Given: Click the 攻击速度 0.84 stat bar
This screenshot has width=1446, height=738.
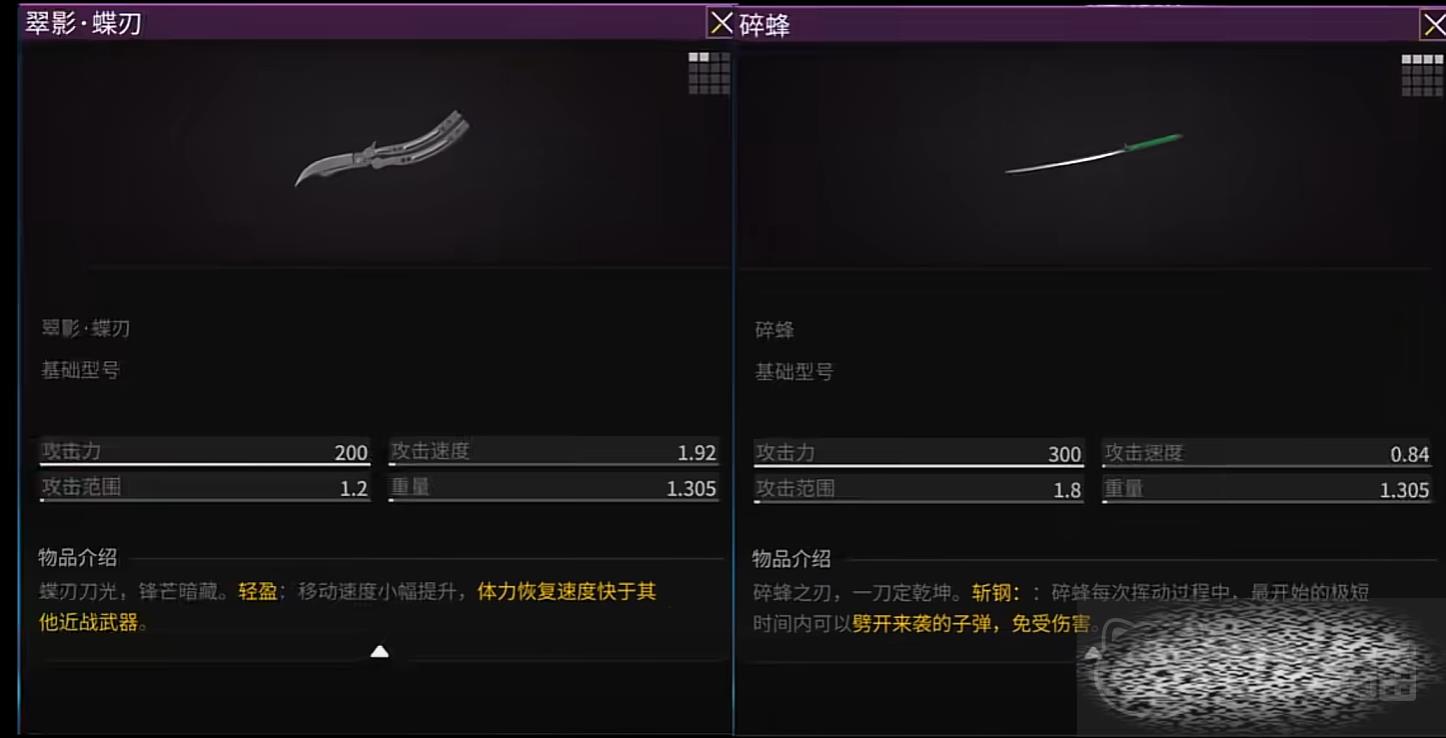Looking at the screenshot, I should pyautogui.click(x=1267, y=454).
